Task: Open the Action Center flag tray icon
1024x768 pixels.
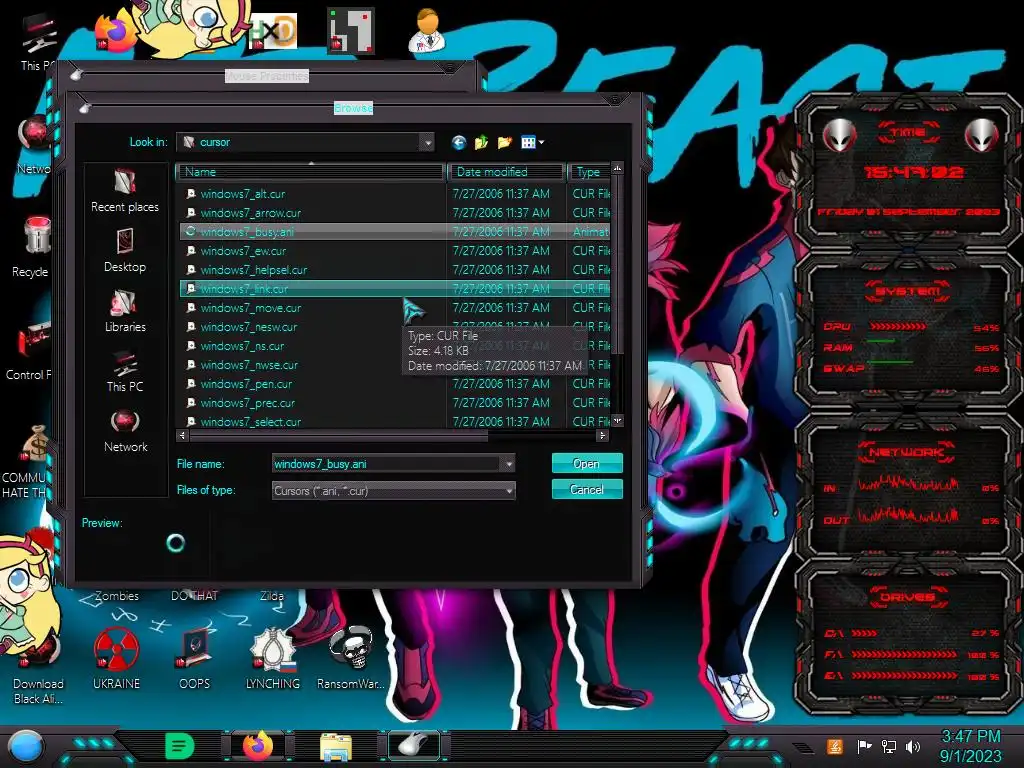Action: point(864,747)
